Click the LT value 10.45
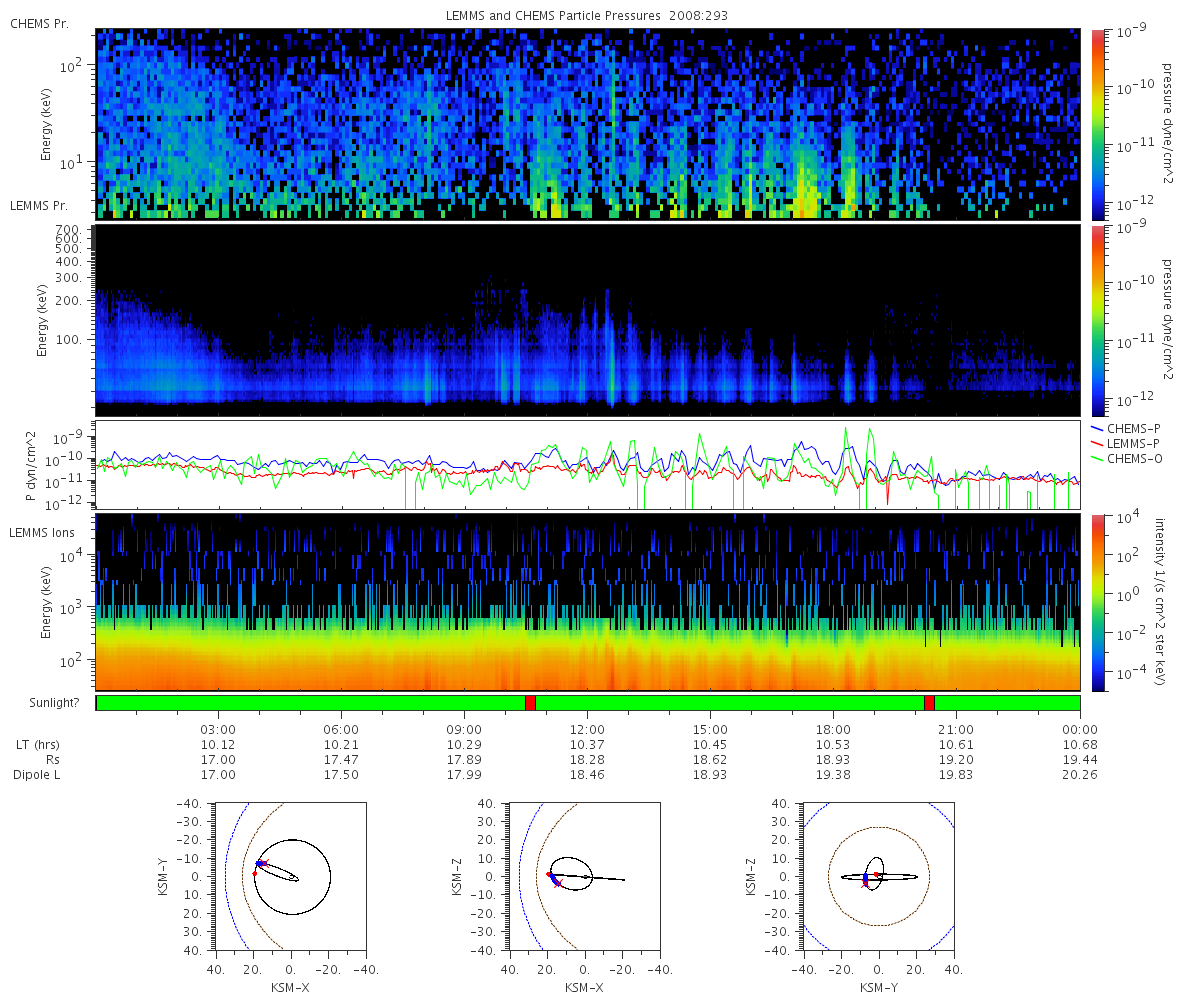Screen dimensions: 1200x1000 (x=710, y=745)
